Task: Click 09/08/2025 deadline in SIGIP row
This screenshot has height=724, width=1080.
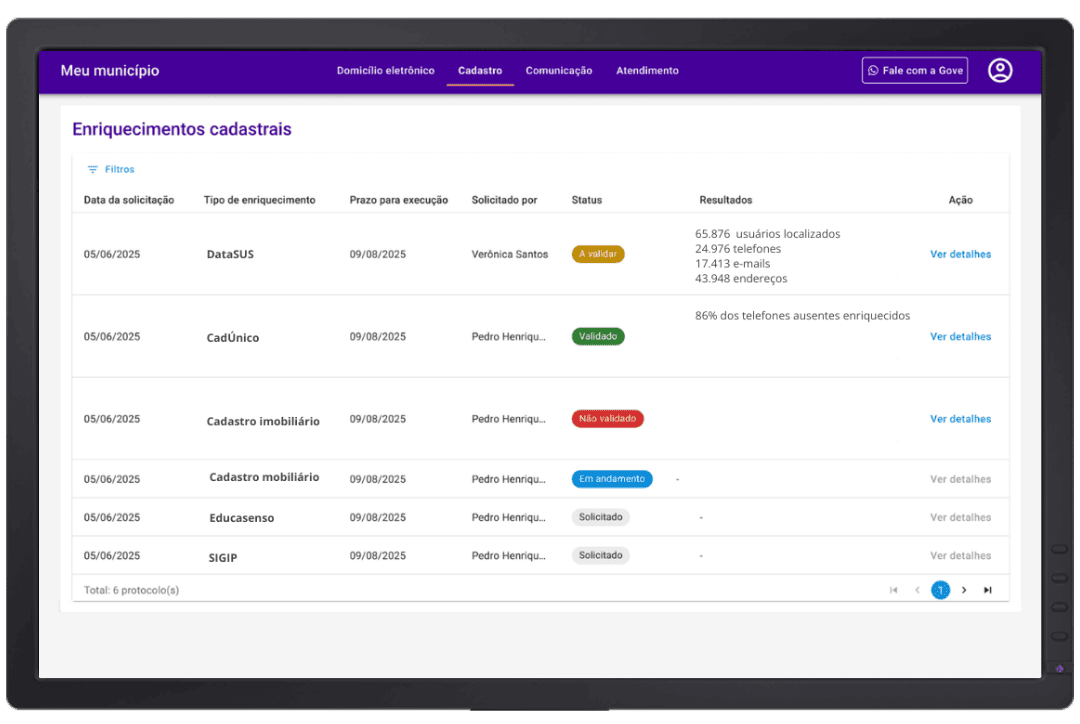Action: [x=377, y=555]
